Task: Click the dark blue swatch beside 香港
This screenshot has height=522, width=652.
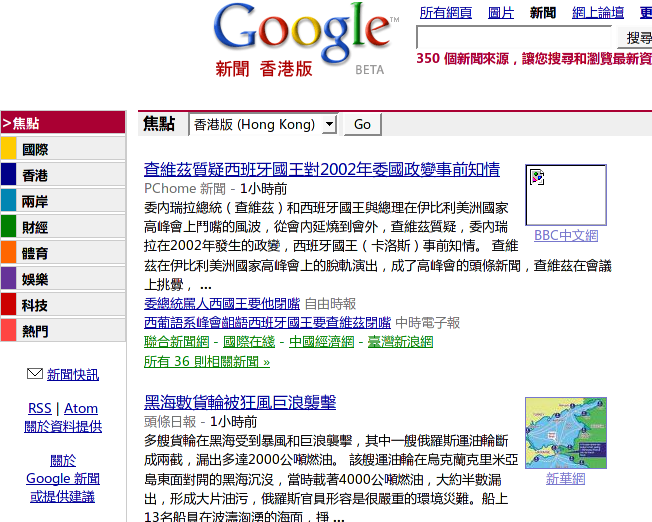Action: [8, 175]
